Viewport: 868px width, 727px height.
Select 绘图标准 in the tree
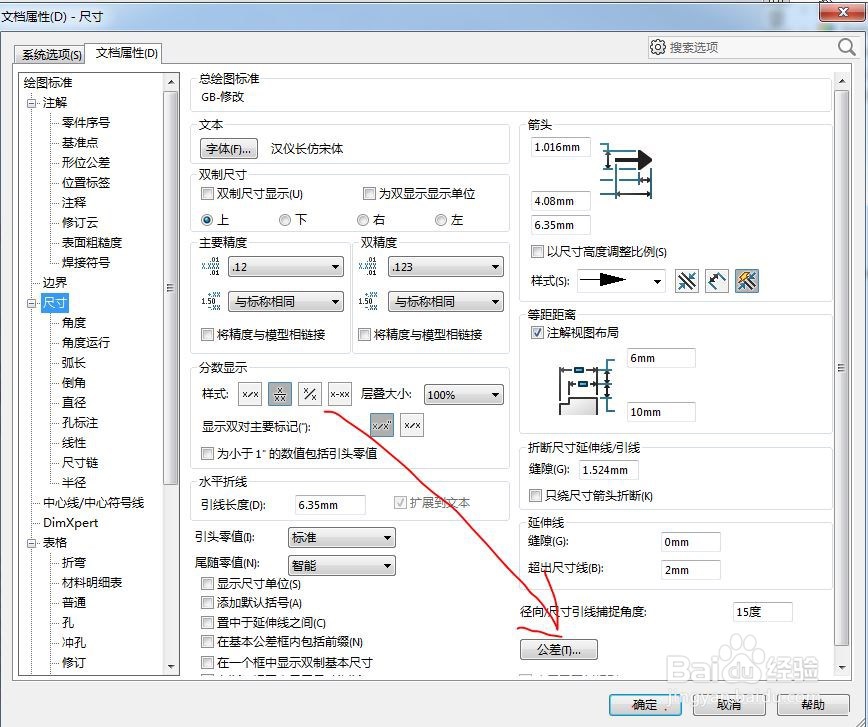click(x=48, y=83)
